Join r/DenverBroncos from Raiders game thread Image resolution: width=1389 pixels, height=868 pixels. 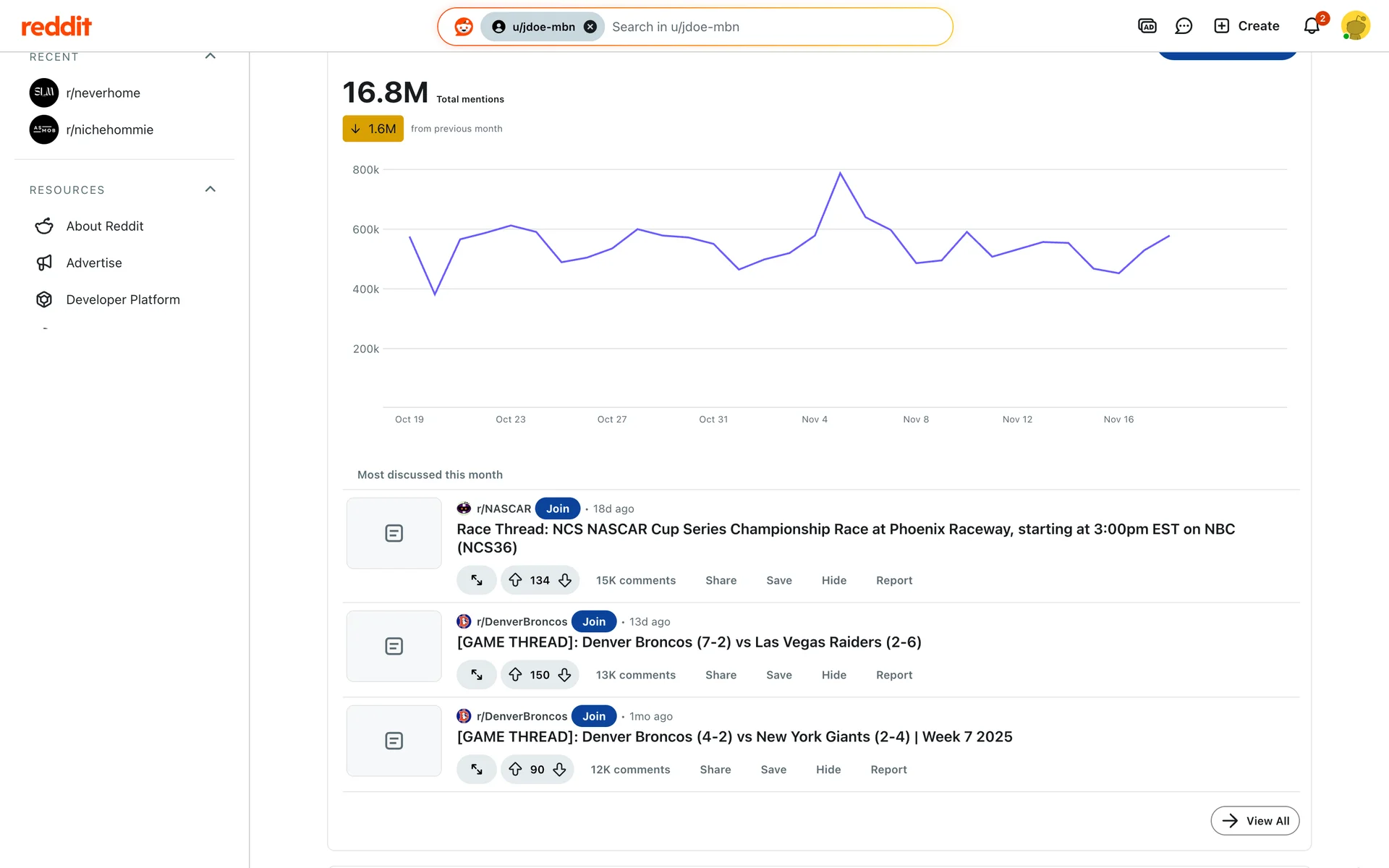point(593,621)
